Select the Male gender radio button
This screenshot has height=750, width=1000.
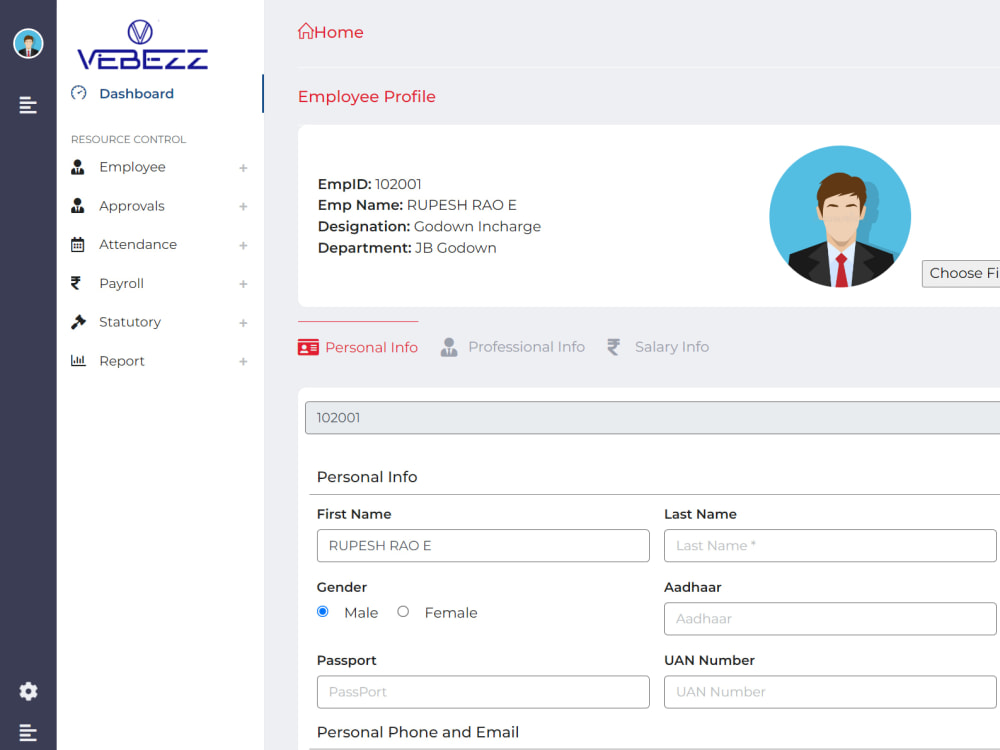[x=322, y=611]
